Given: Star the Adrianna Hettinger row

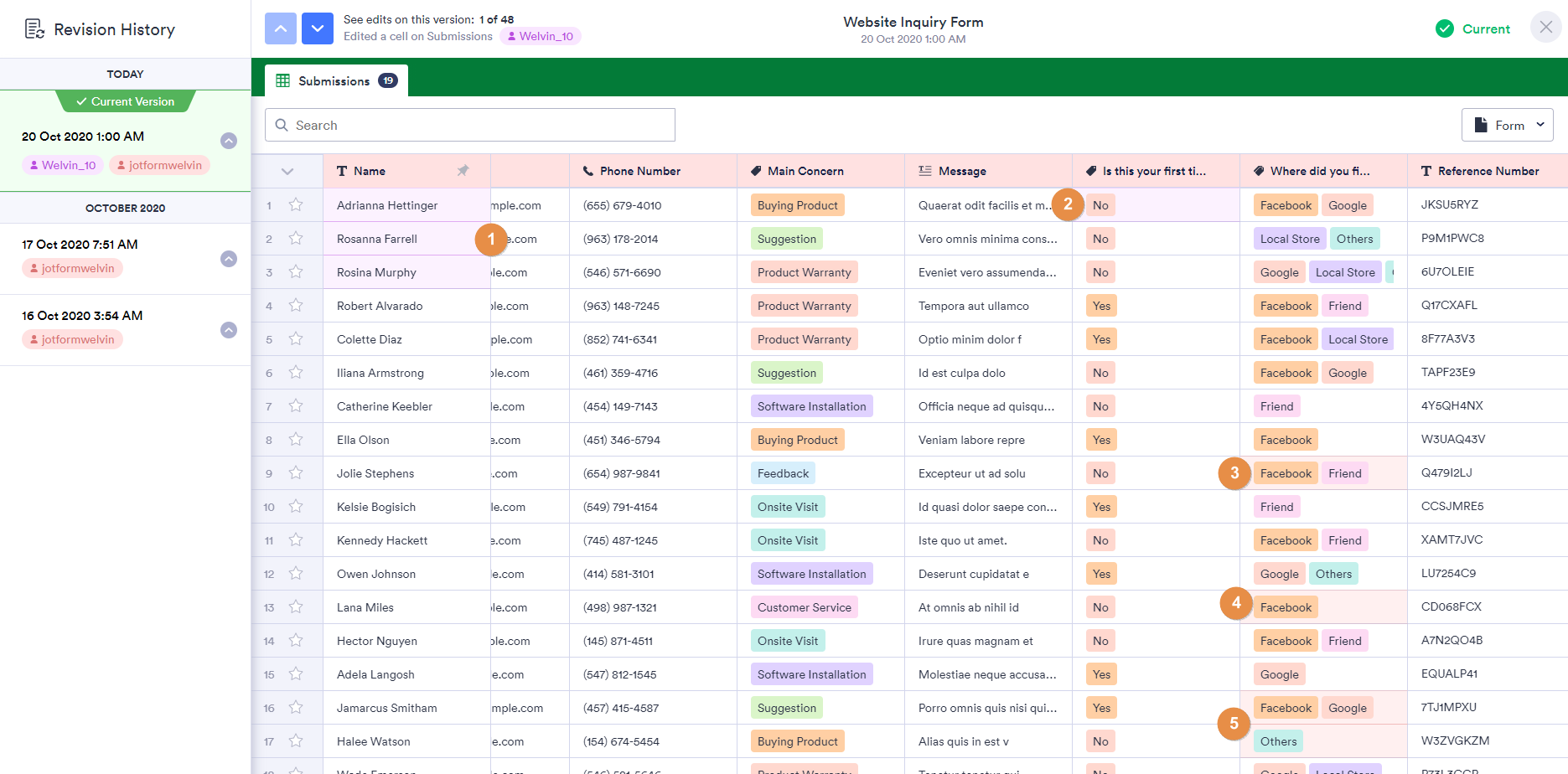Looking at the screenshot, I should [296, 205].
